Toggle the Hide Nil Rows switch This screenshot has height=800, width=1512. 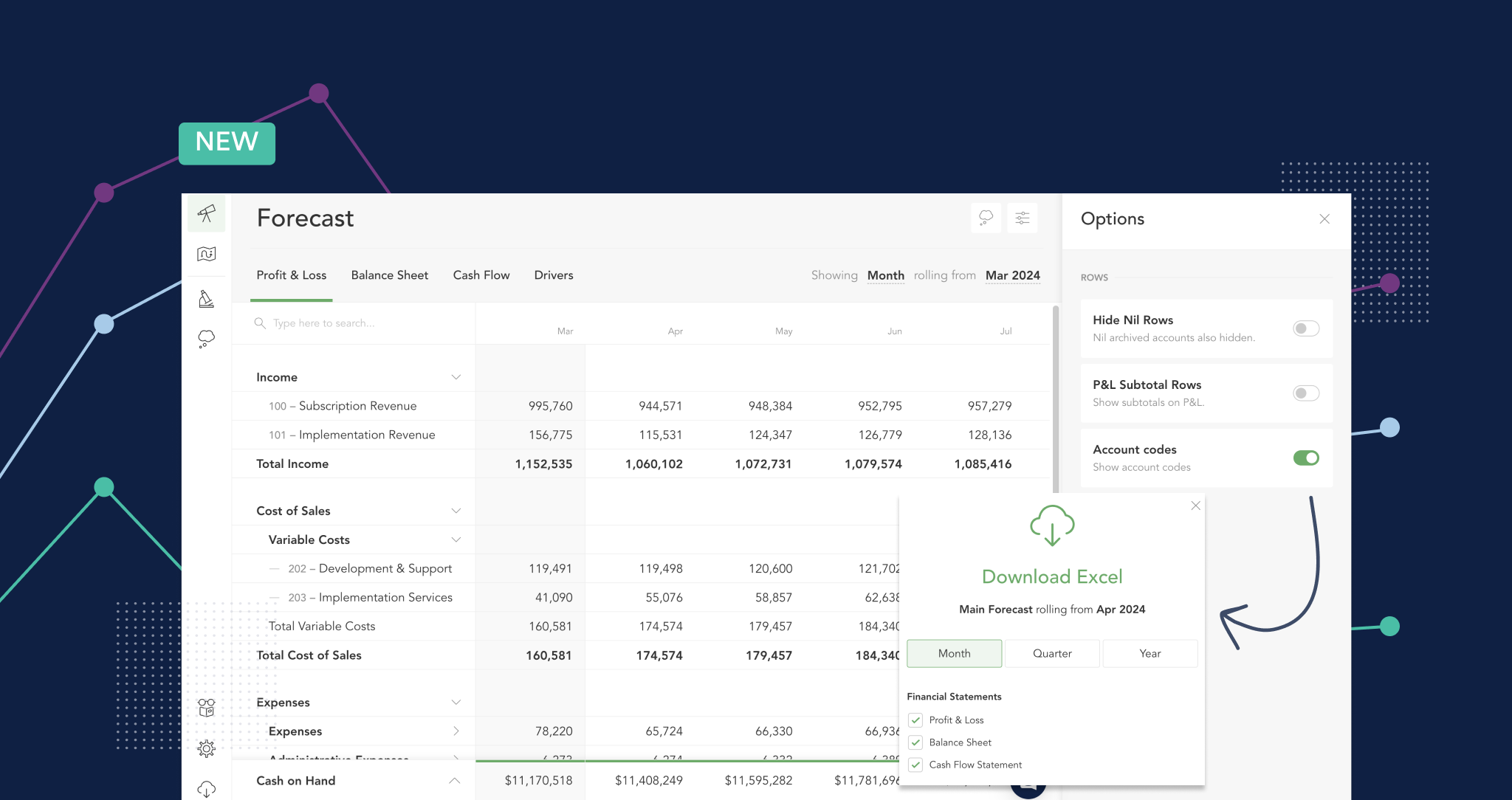1307,328
